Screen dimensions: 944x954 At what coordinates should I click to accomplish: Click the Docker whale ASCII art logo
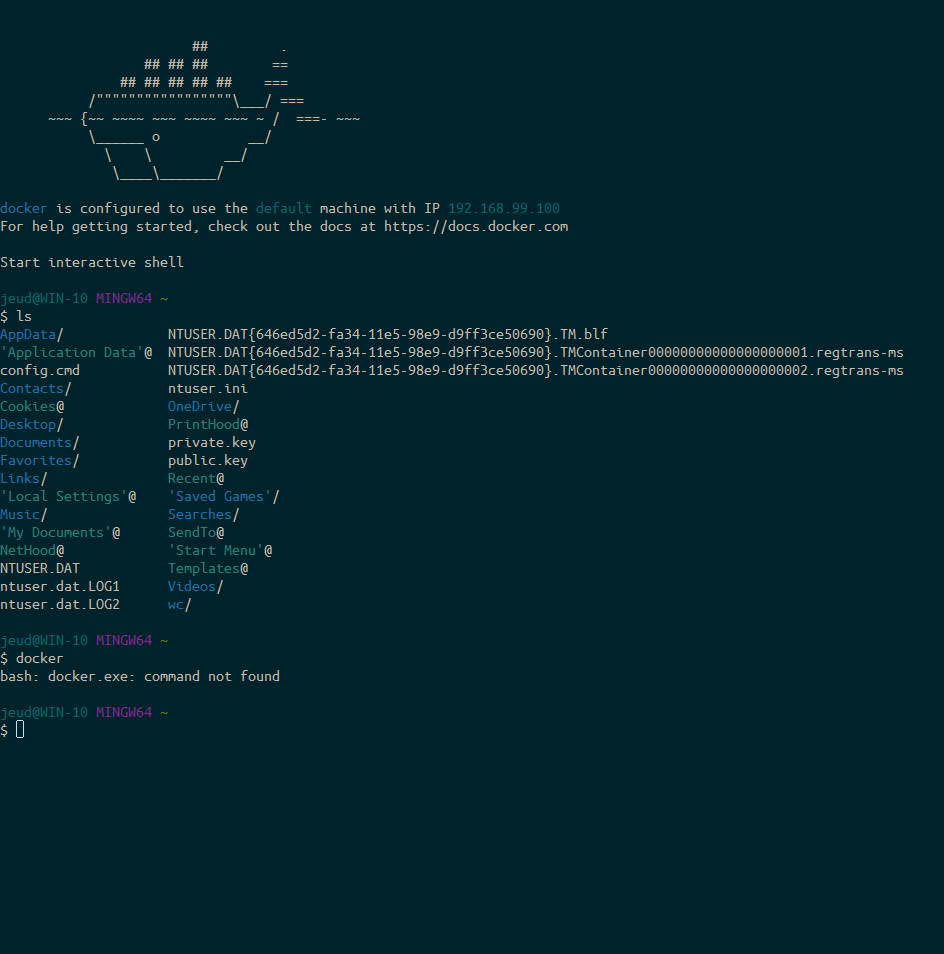click(204, 110)
